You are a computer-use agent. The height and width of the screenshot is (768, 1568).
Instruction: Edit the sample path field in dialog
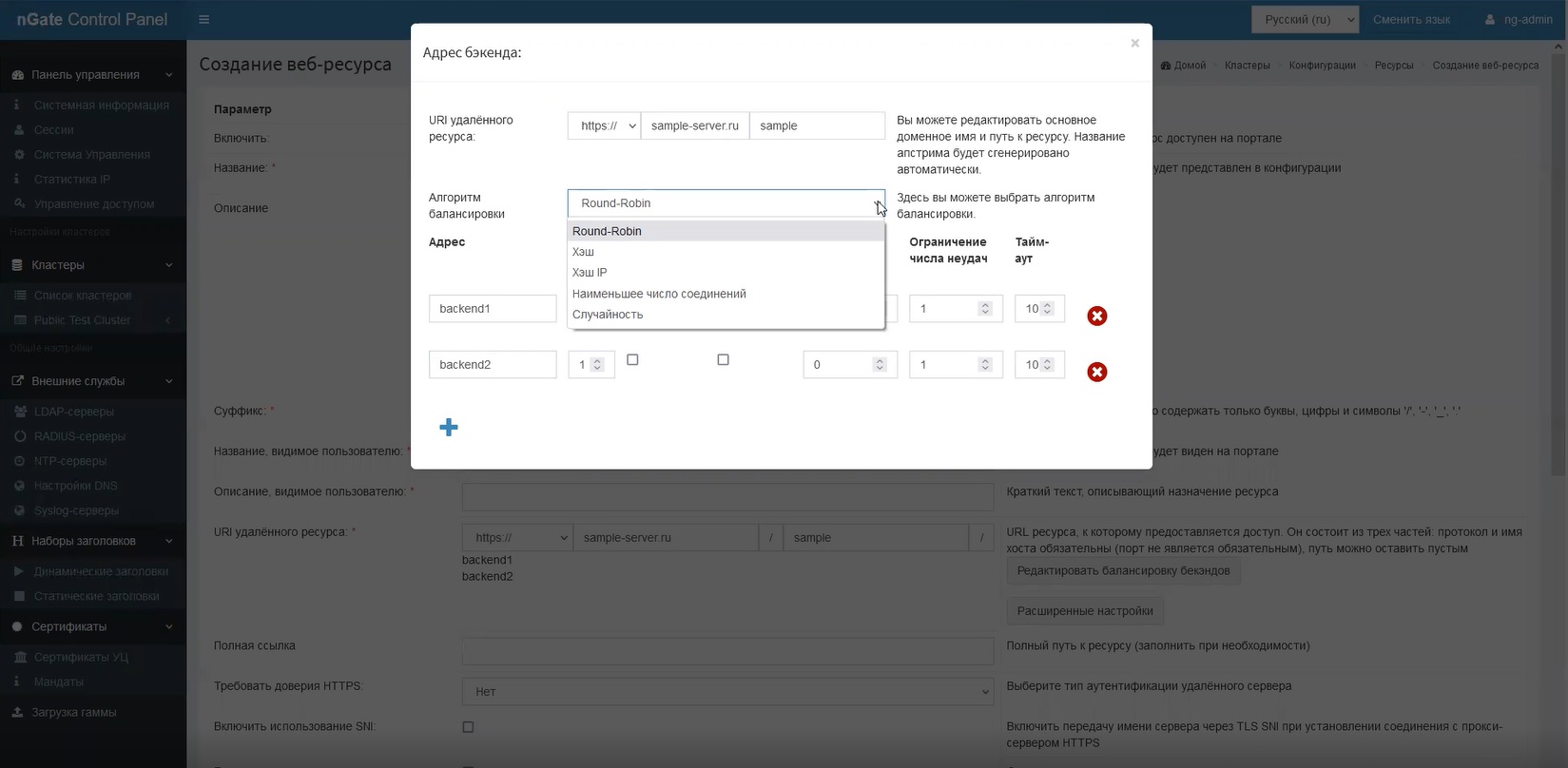click(x=817, y=125)
